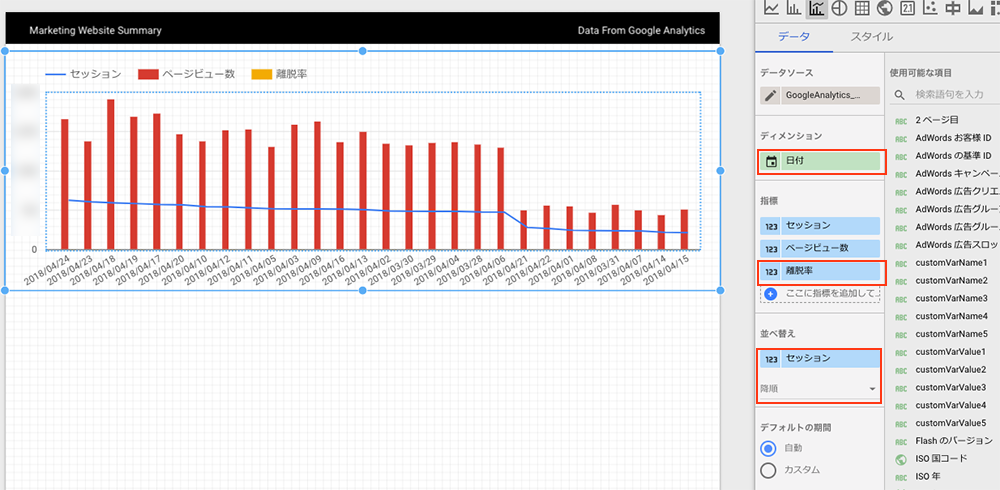Viewport: 1000px width, 490px height.
Task: Select the scatter chart icon
Action: pos(930,8)
